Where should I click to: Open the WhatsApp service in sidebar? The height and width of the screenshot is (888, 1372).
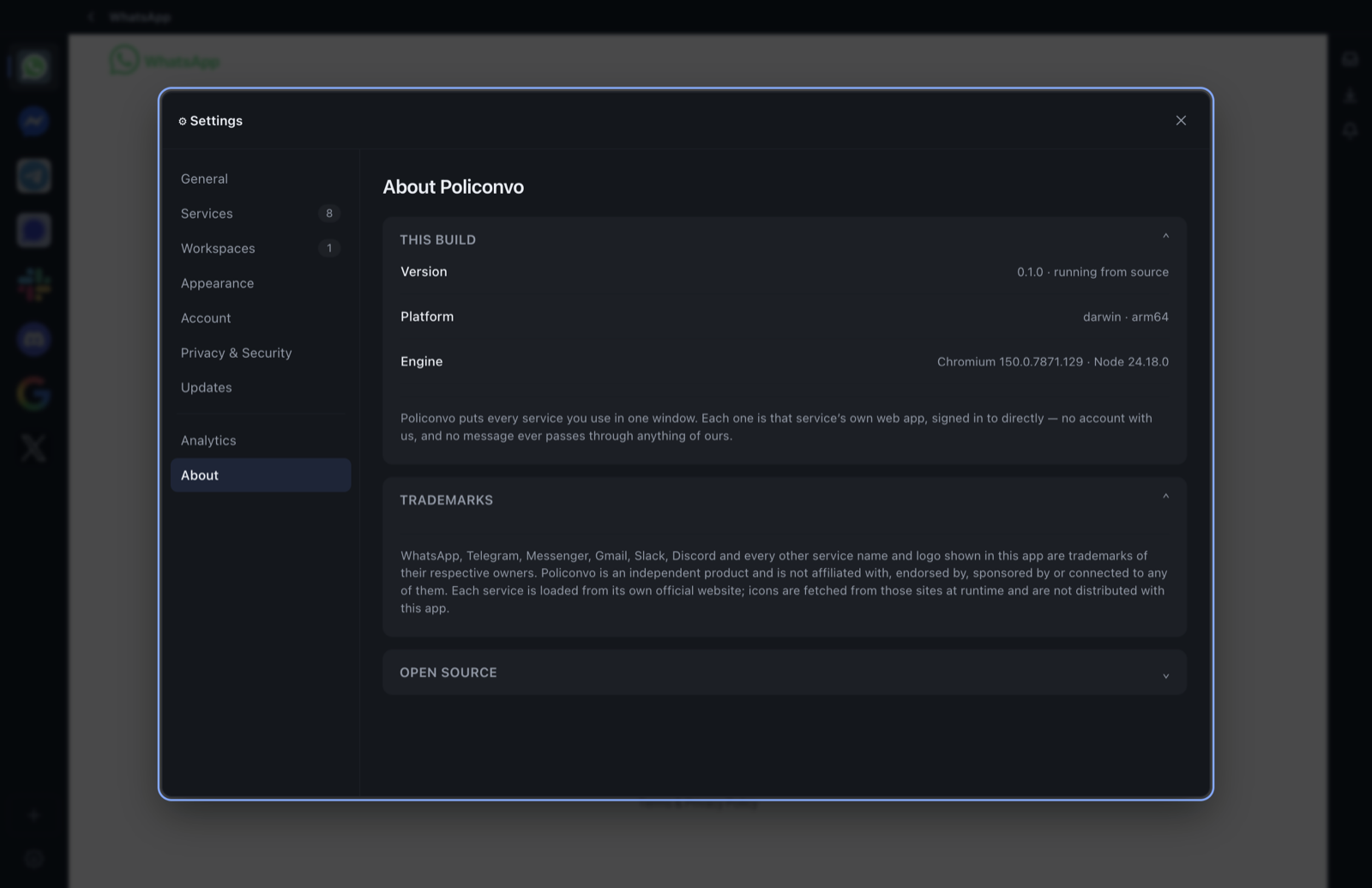click(x=34, y=66)
